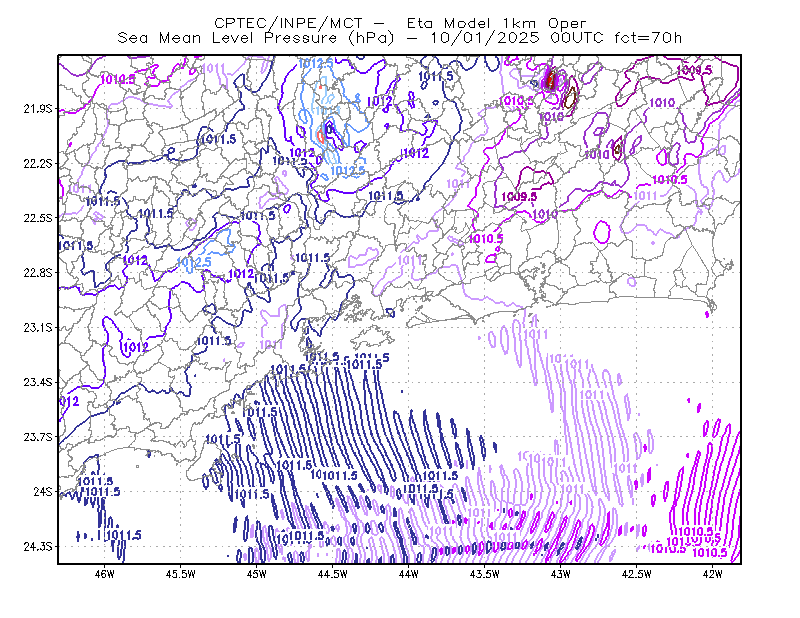
Task: Click the chart title 'Eta Model 1km Oper'
Action: (x=496, y=23)
